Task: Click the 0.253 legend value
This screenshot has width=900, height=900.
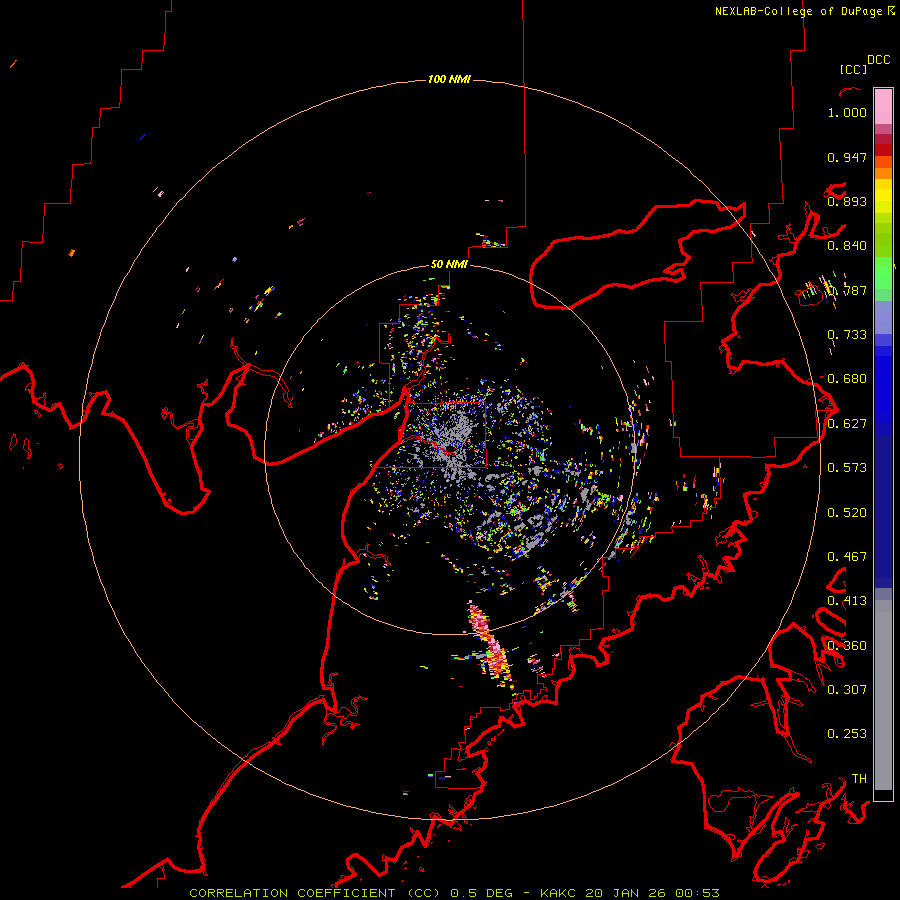Action: point(847,734)
